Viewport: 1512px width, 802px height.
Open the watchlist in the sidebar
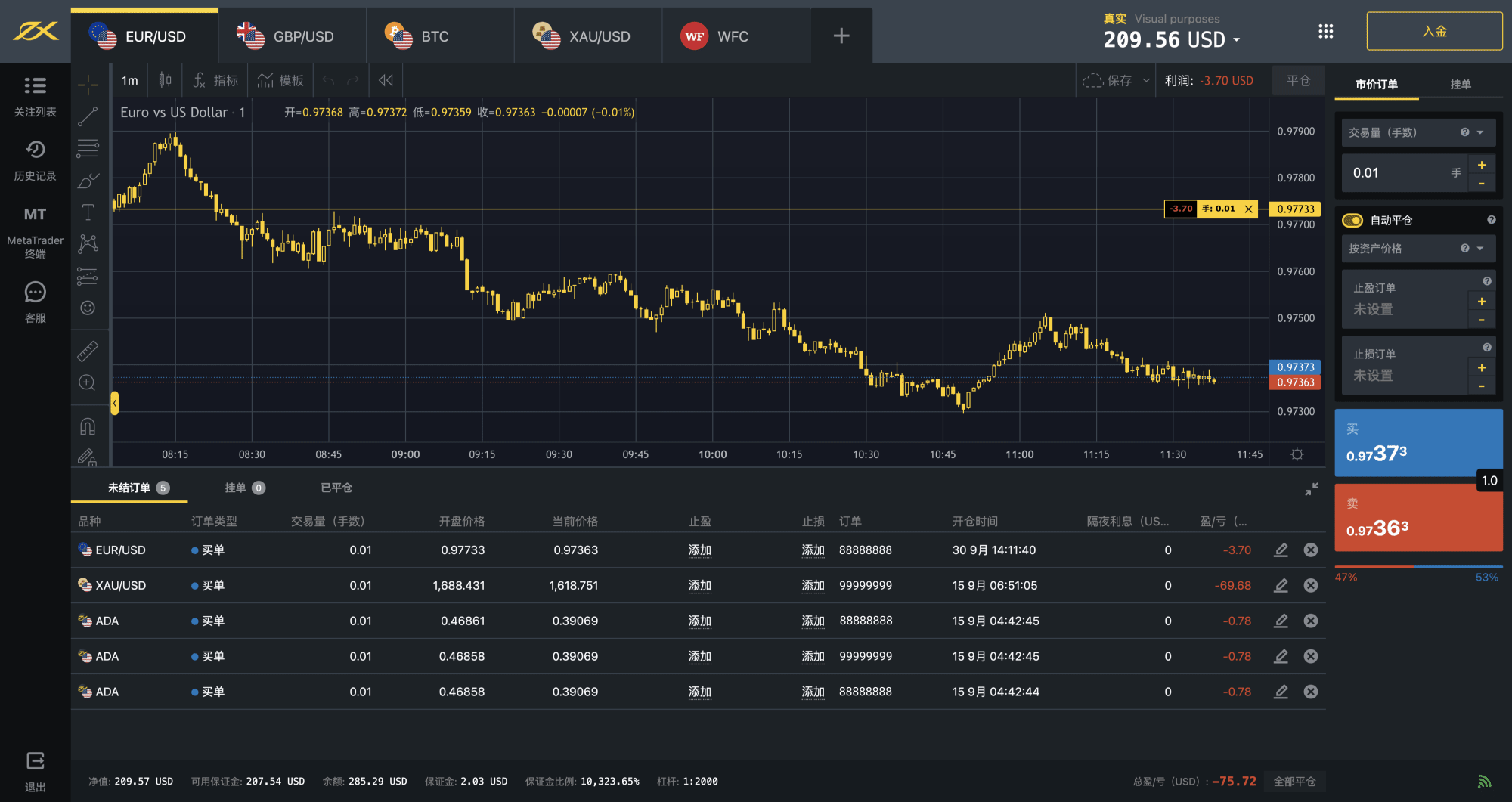click(35, 96)
